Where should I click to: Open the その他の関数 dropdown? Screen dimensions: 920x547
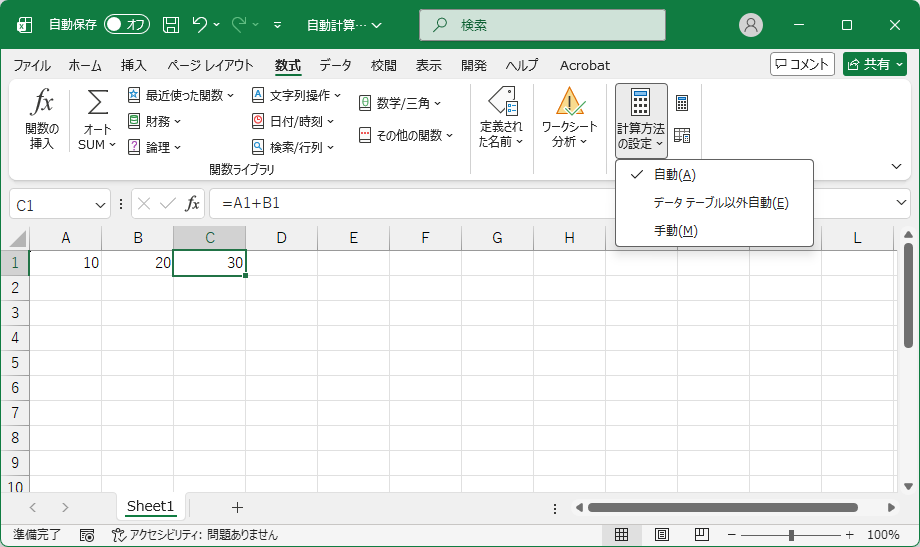point(406,136)
